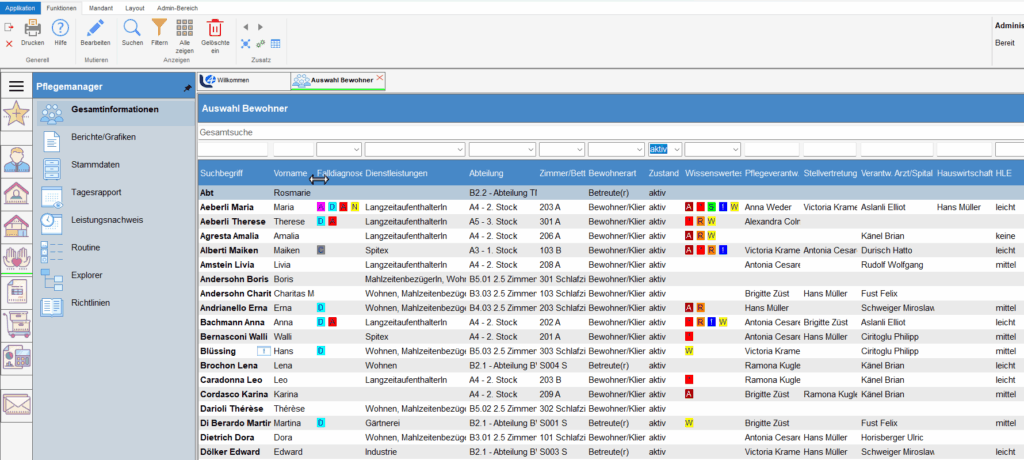Viewport: 1024px width, 460px height.
Task: Click the Alle zeigen grid icon
Action: (x=185, y=29)
